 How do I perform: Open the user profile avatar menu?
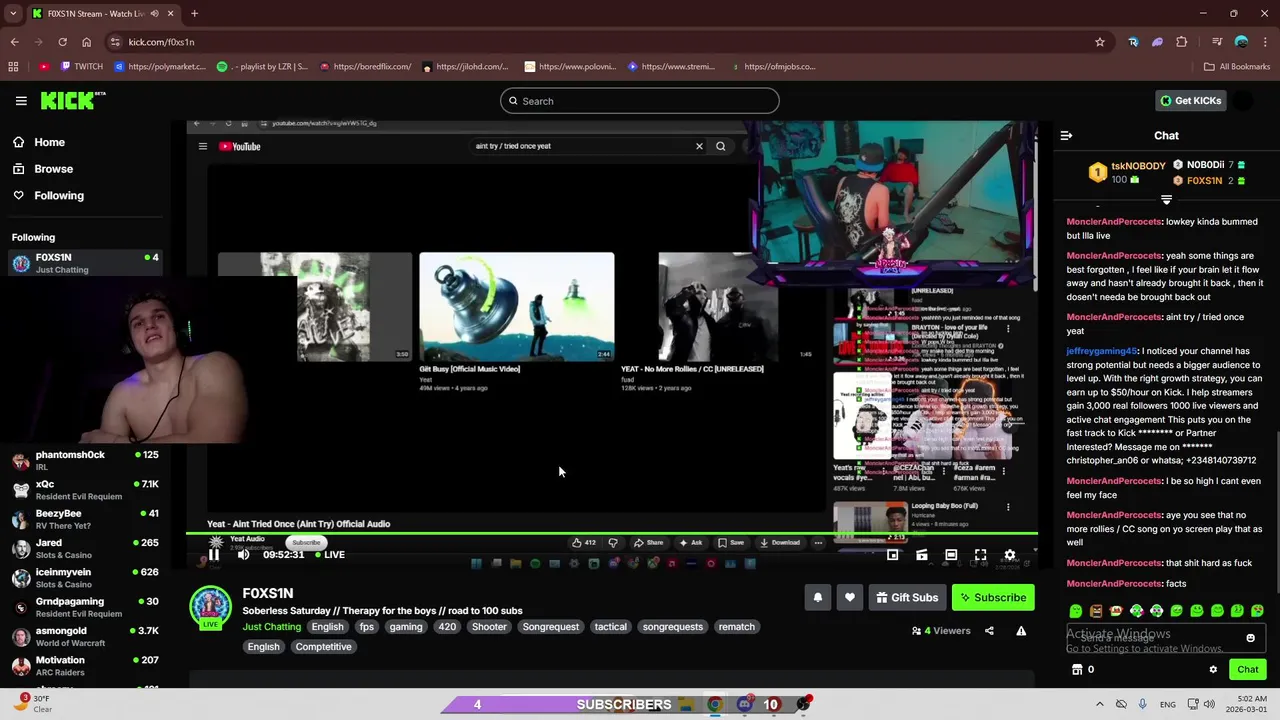(1243, 101)
